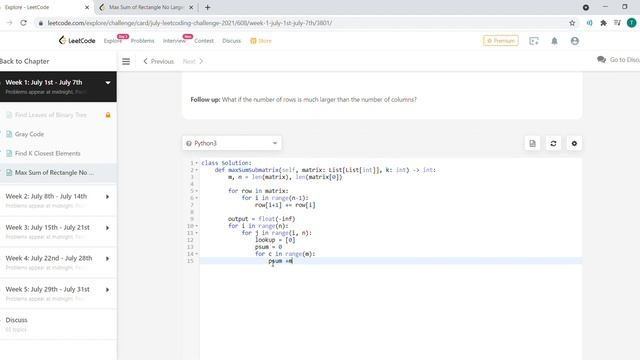Click the 'lookup = [0]' code line
The width and height of the screenshot is (640, 360).
click(x=275, y=240)
